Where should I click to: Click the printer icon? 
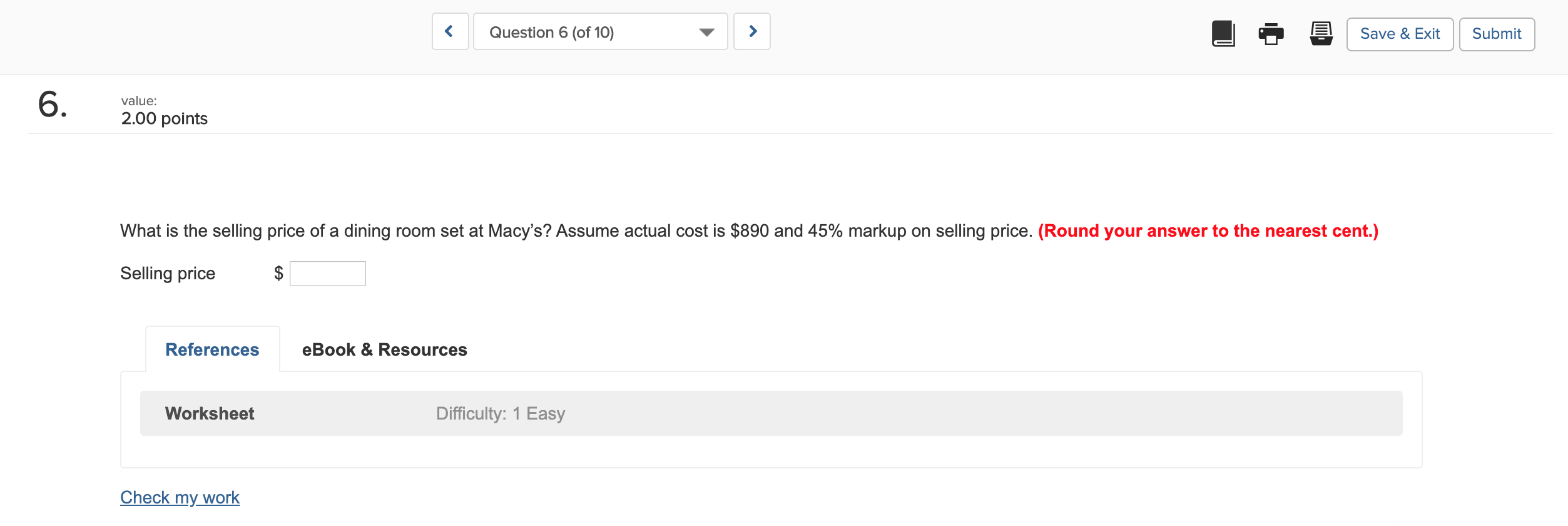[1271, 34]
